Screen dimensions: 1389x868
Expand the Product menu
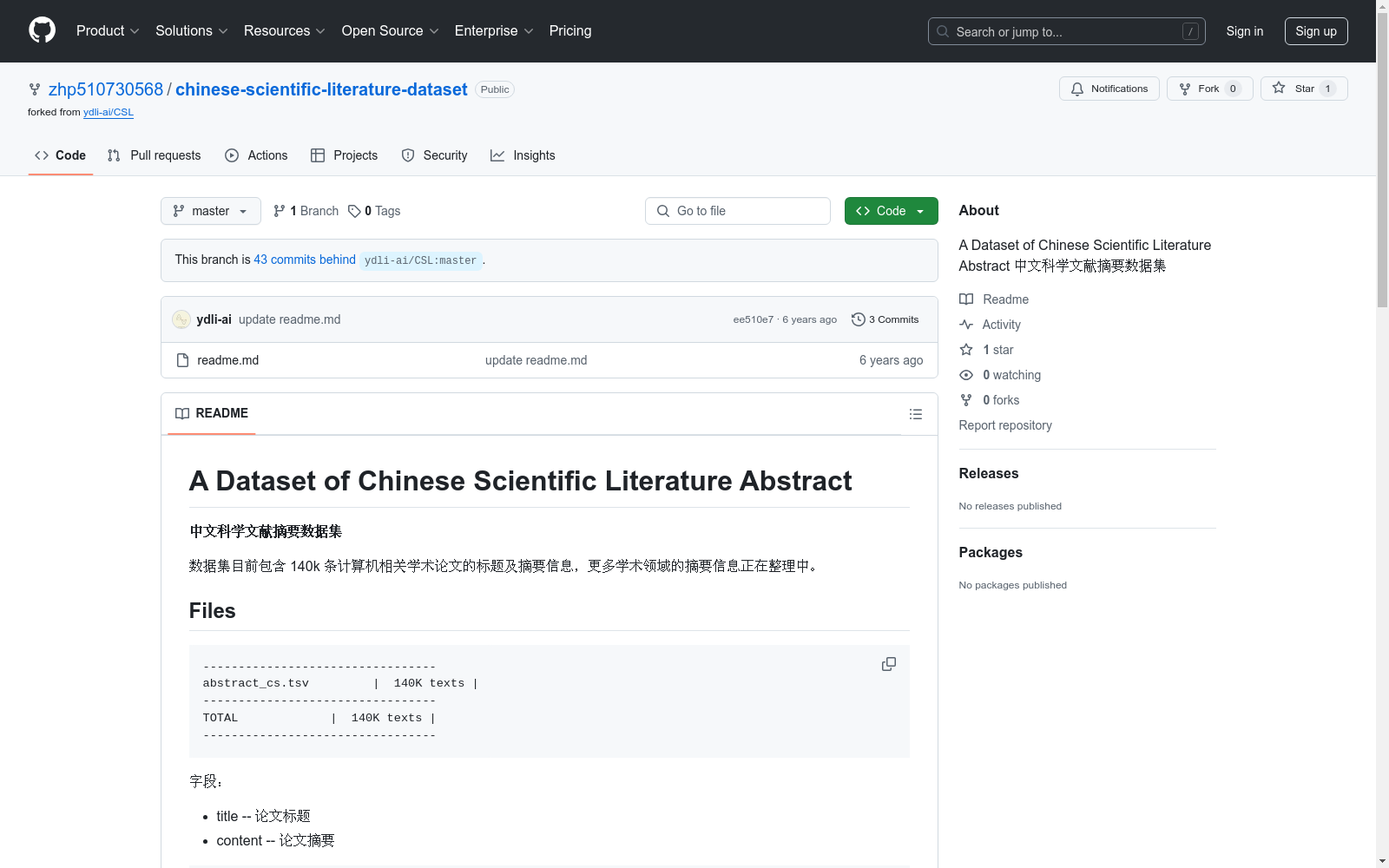(108, 30)
